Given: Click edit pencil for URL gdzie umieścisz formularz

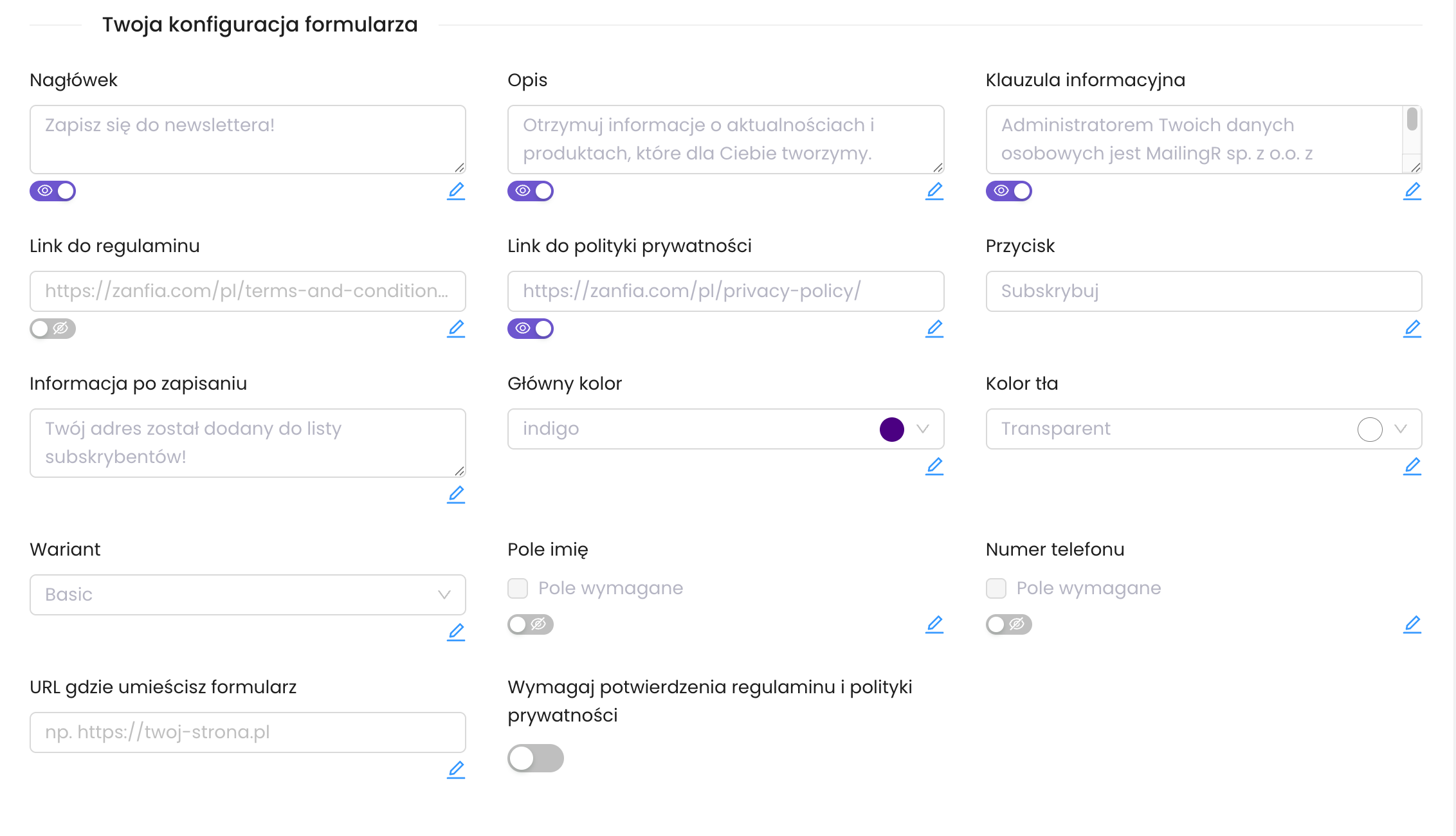Looking at the screenshot, I should pyautogui.click(x=456, y=770).
